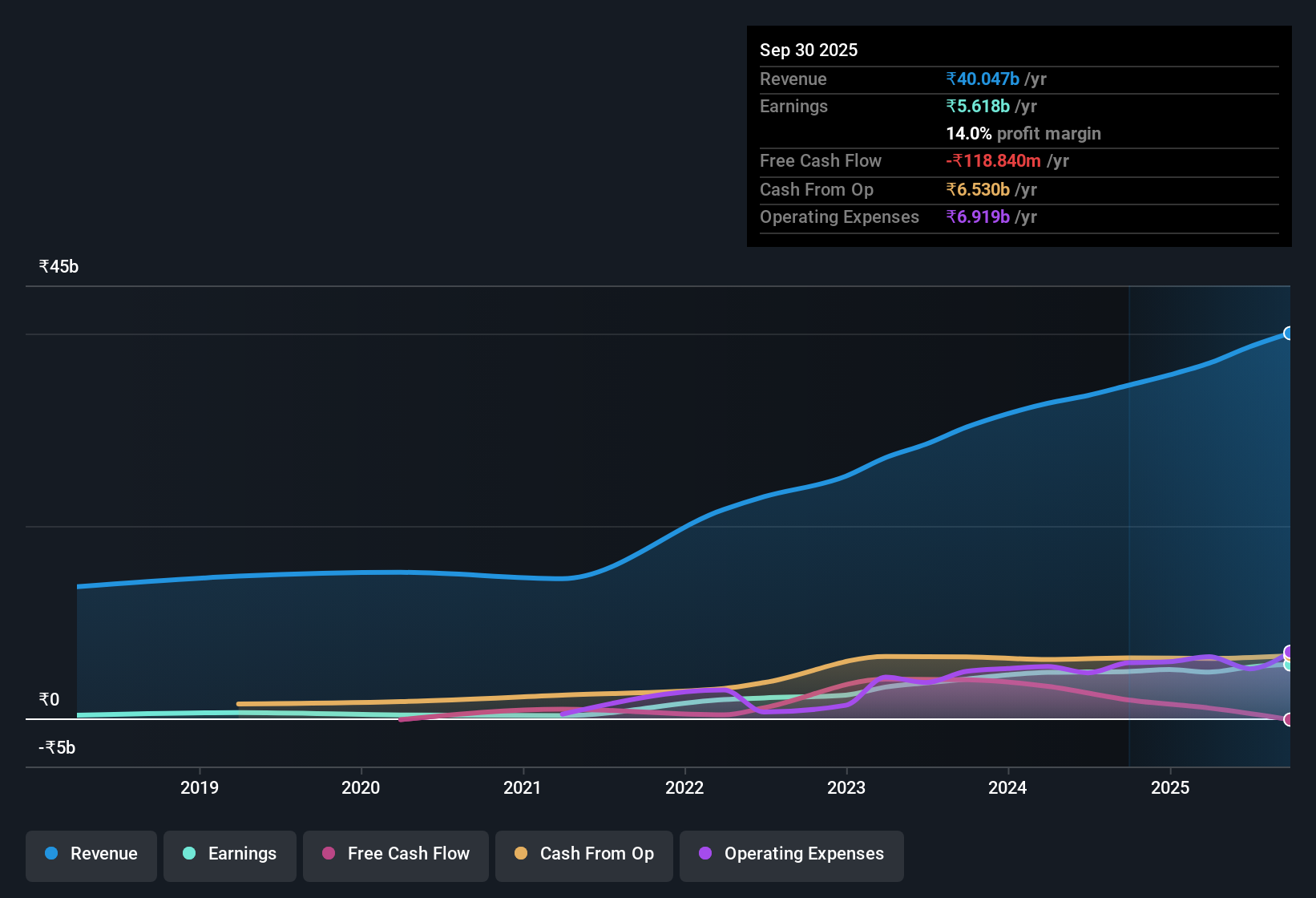The height and width of the screenshot is (898, 1316).
Task: Disable the Cash From Op series
Action: click(583, 855)
